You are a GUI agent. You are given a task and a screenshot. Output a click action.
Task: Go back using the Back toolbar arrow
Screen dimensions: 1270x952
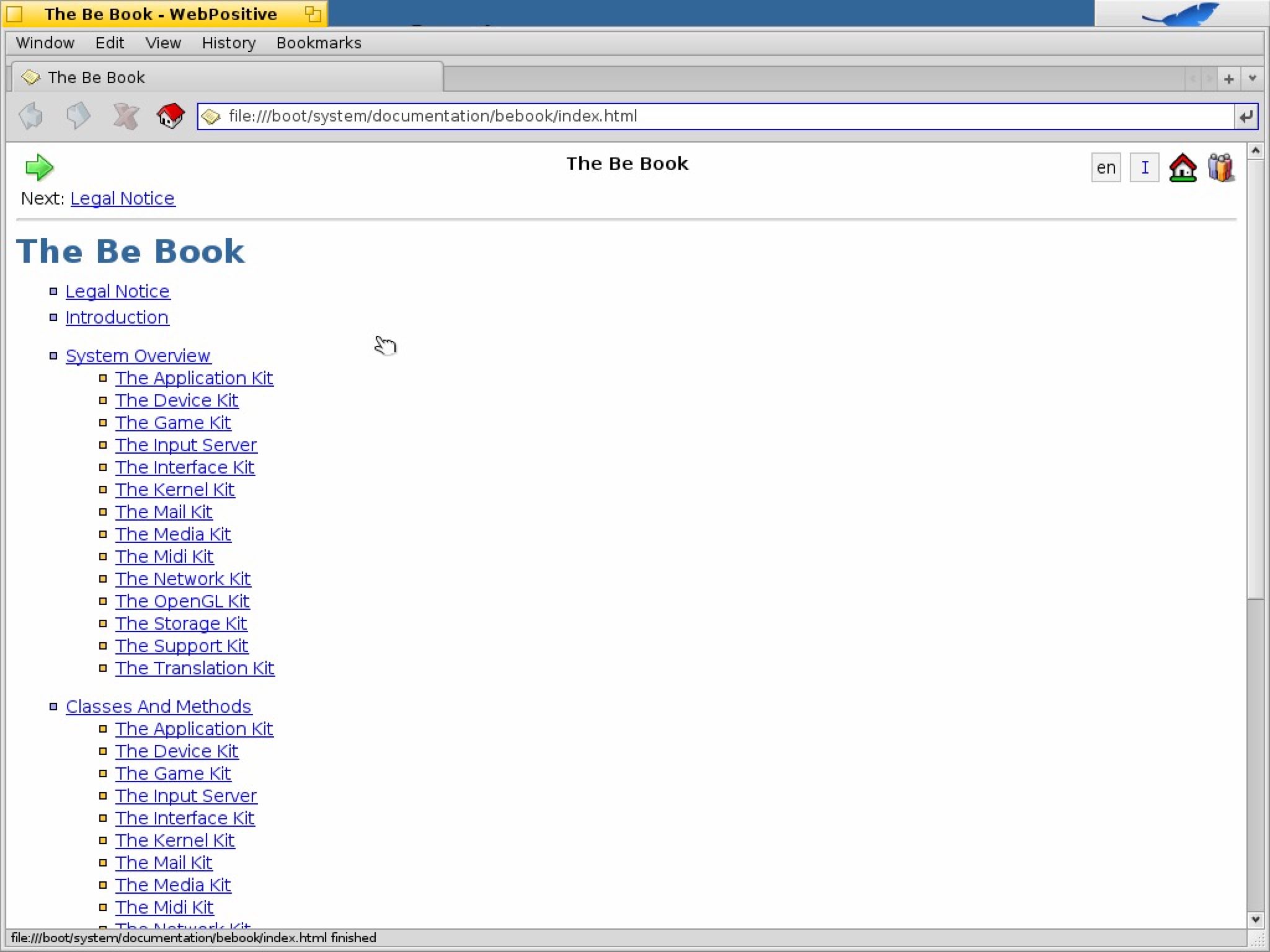click(31, 116)
